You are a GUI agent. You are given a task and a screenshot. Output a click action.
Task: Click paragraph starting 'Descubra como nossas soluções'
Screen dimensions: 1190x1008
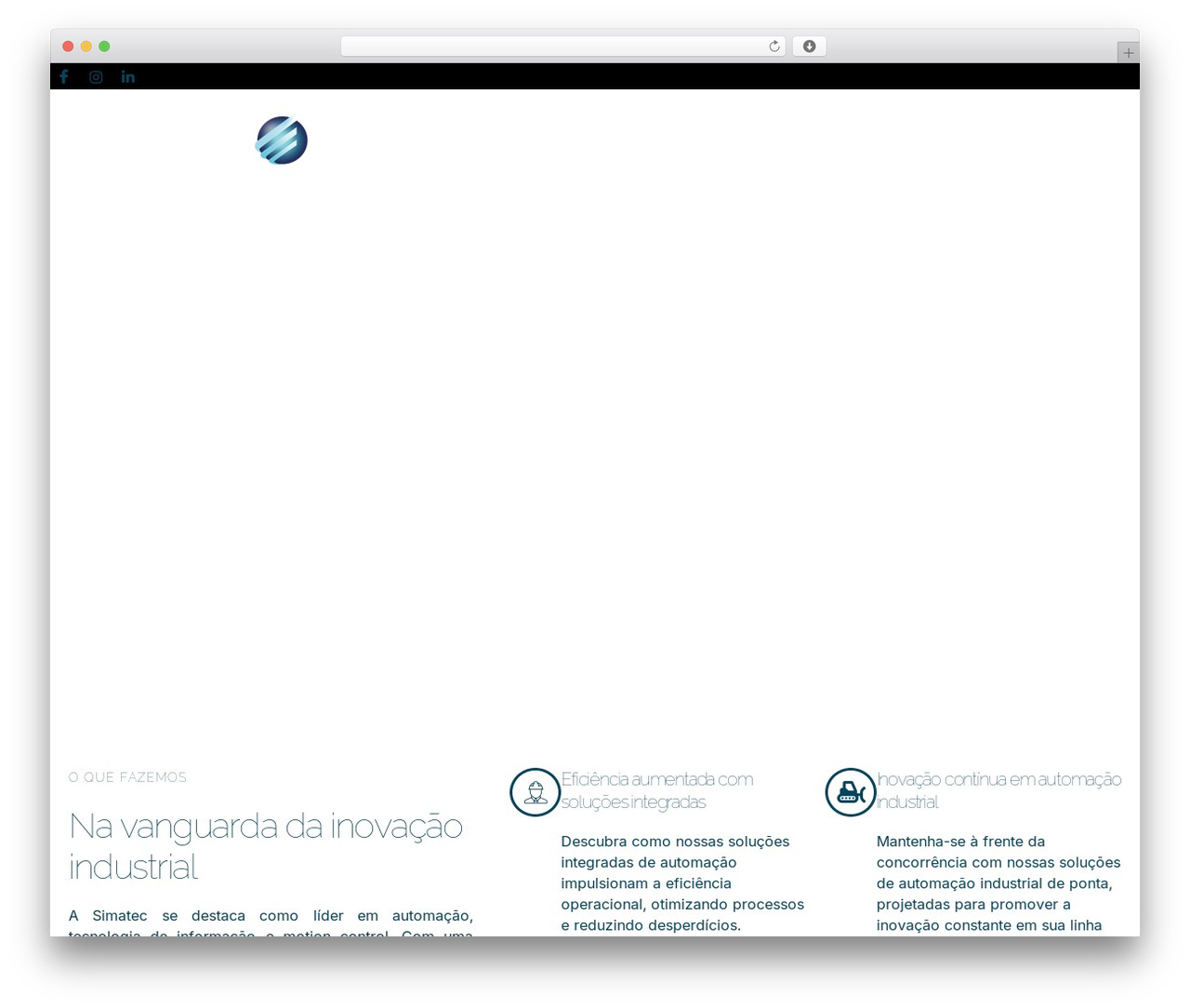683,883
